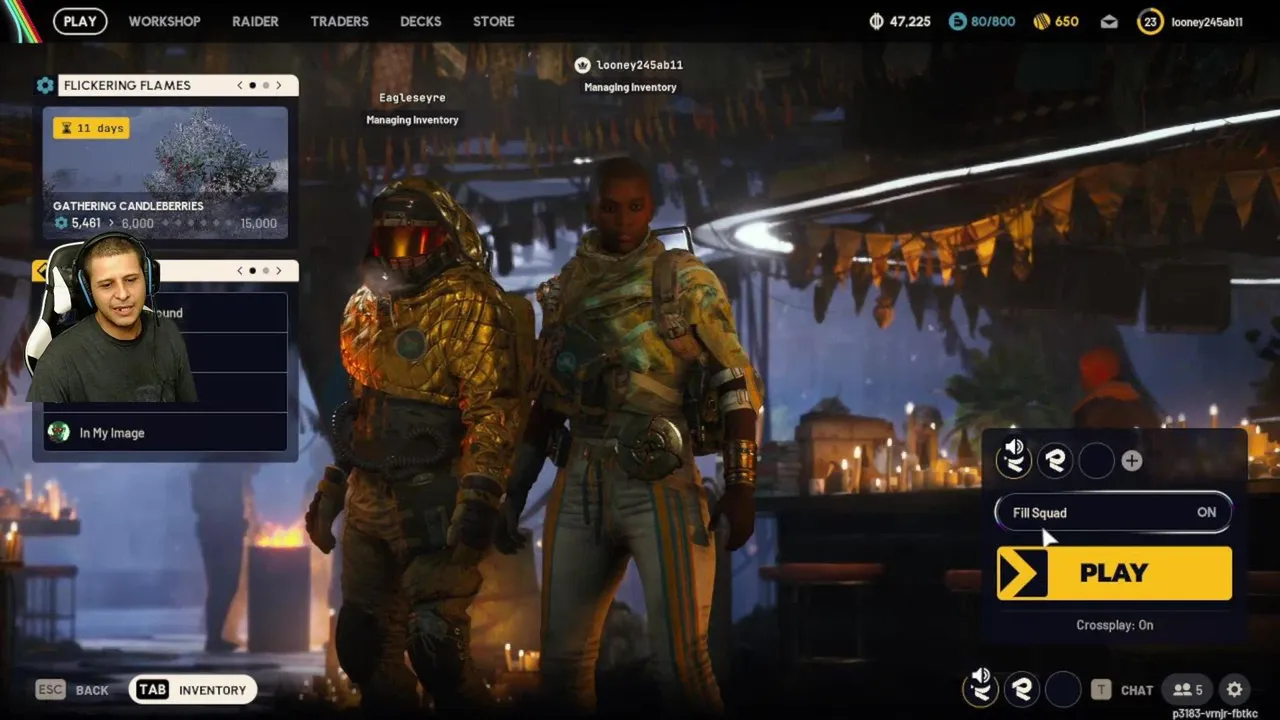Click the In My Image quest avatar icon

[59, 432]
